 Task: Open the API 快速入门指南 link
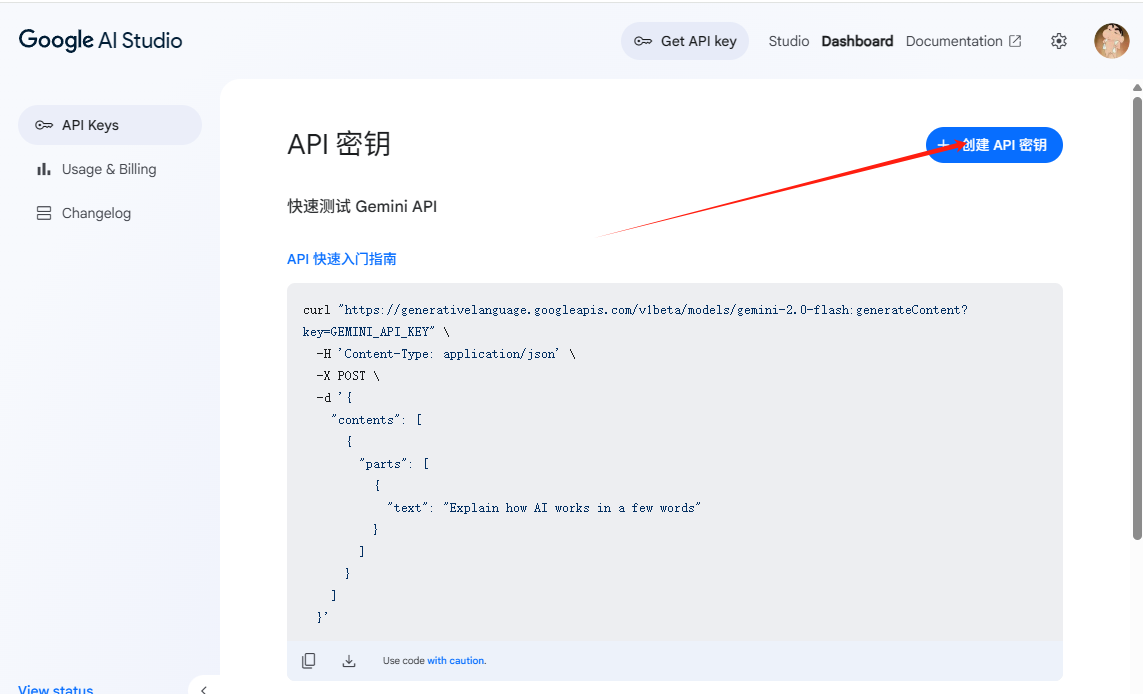pyautogui.click(x=342, y=259)
